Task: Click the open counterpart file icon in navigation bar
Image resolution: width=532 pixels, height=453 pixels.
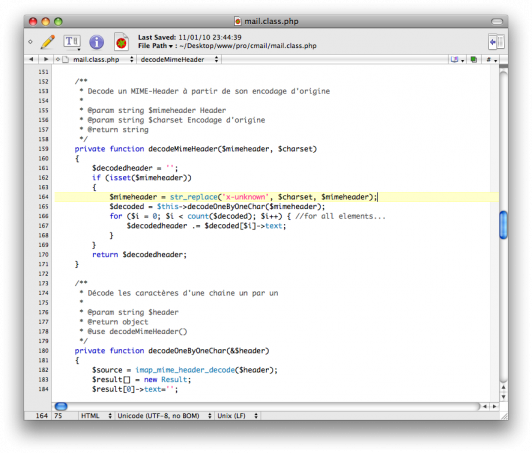Action: (473, 60)
